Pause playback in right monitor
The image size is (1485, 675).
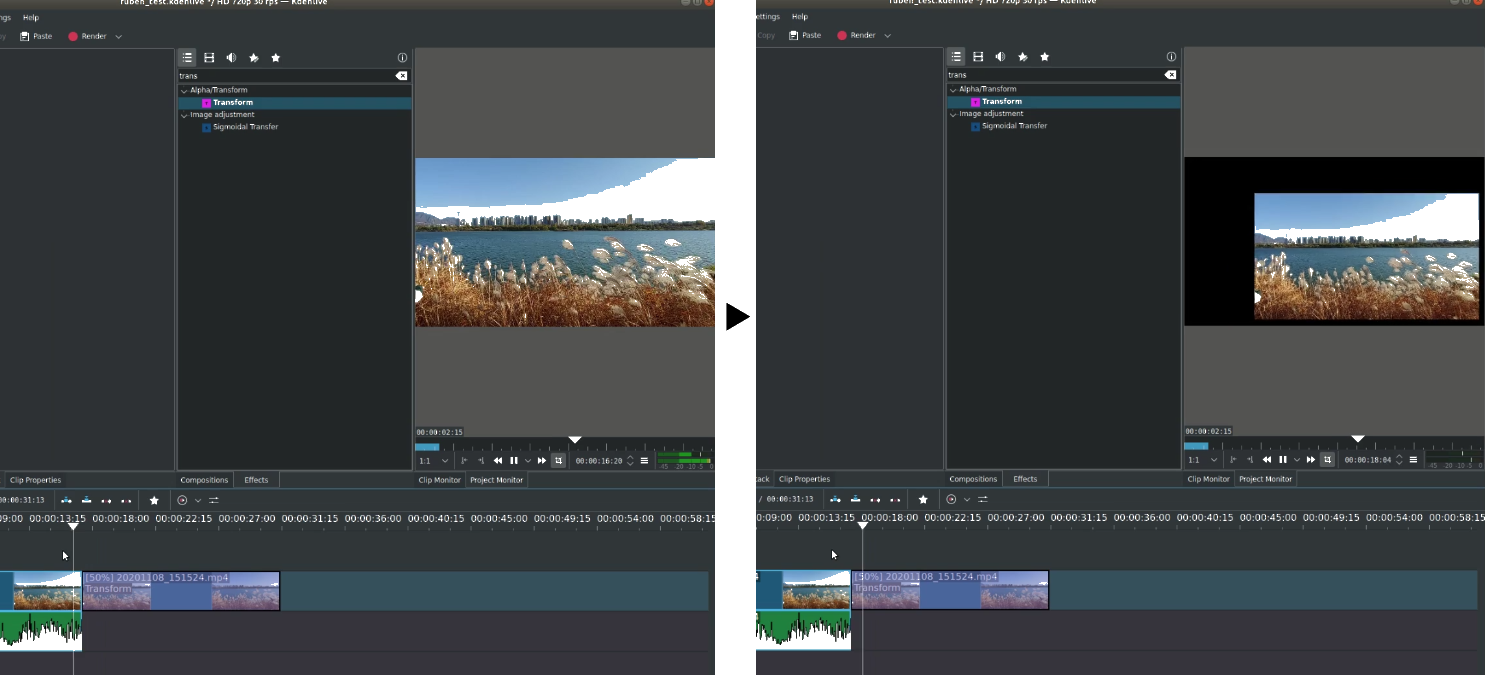tap(1283, 460)
